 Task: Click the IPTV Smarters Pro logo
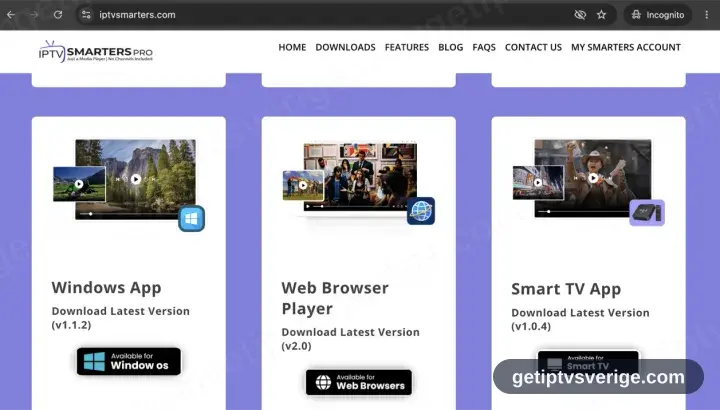96,51
